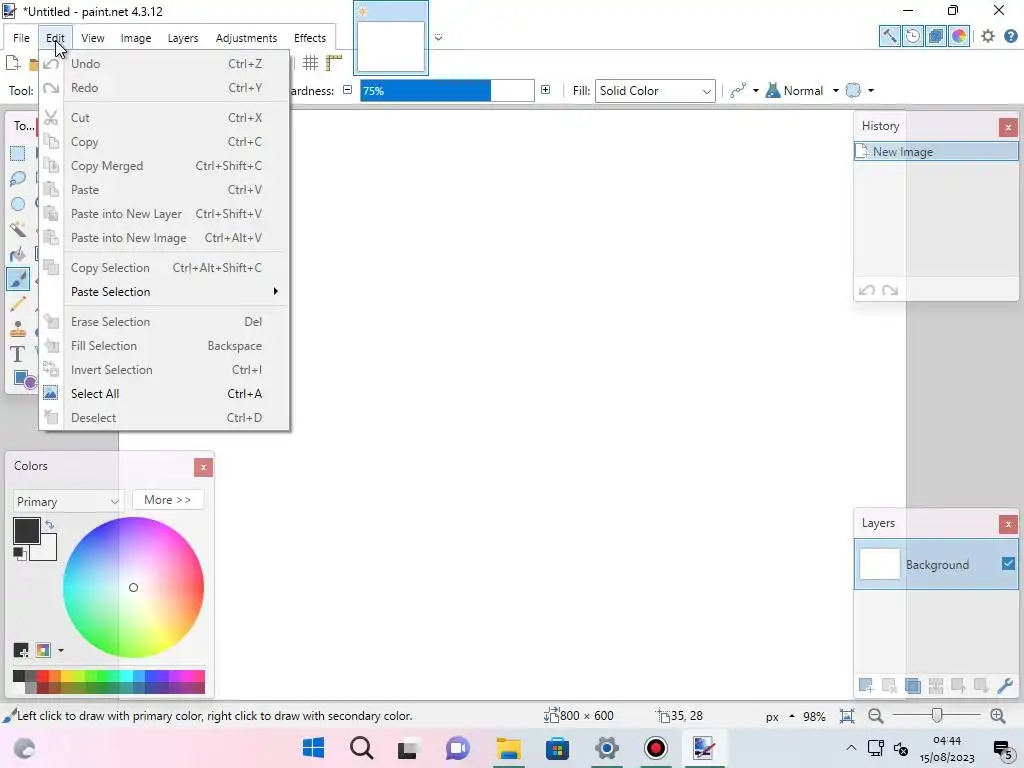The image size is (1024, 768).
Task: Click the More >> button in Colors
Action: click(x=168, y=500)
